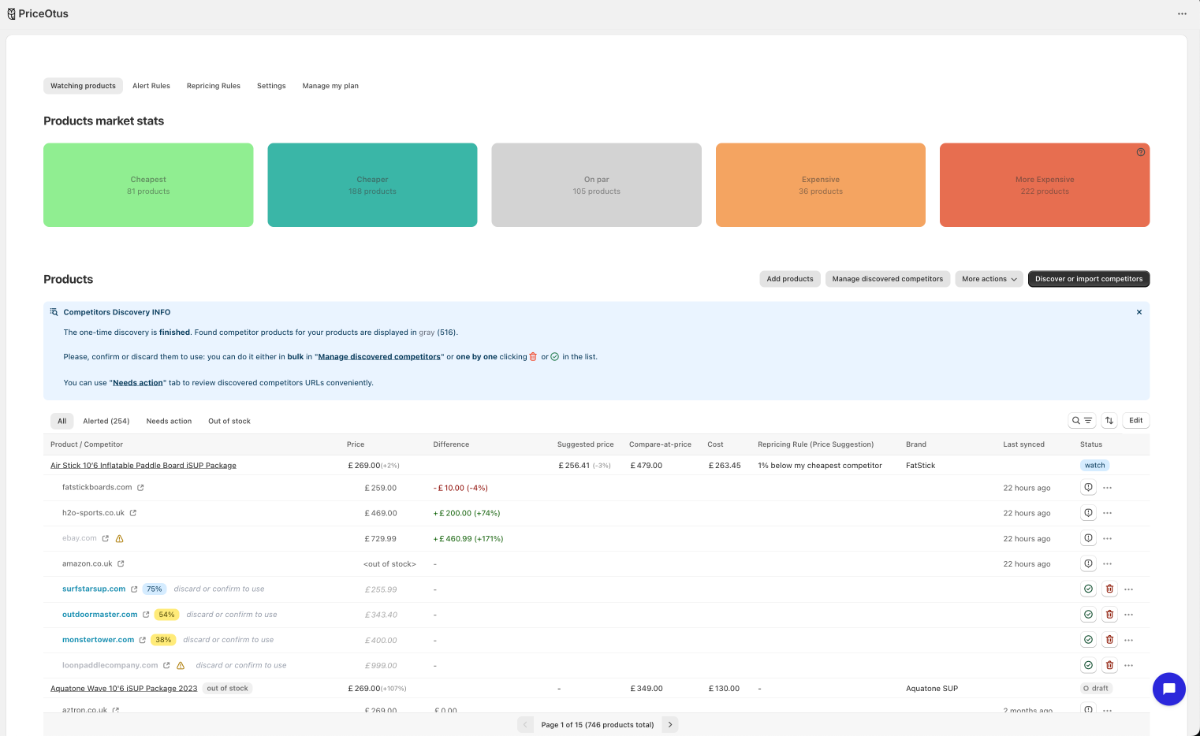Click the sort order arrows icon
The image size is (1200, 736).
[x=1108, y=421]
